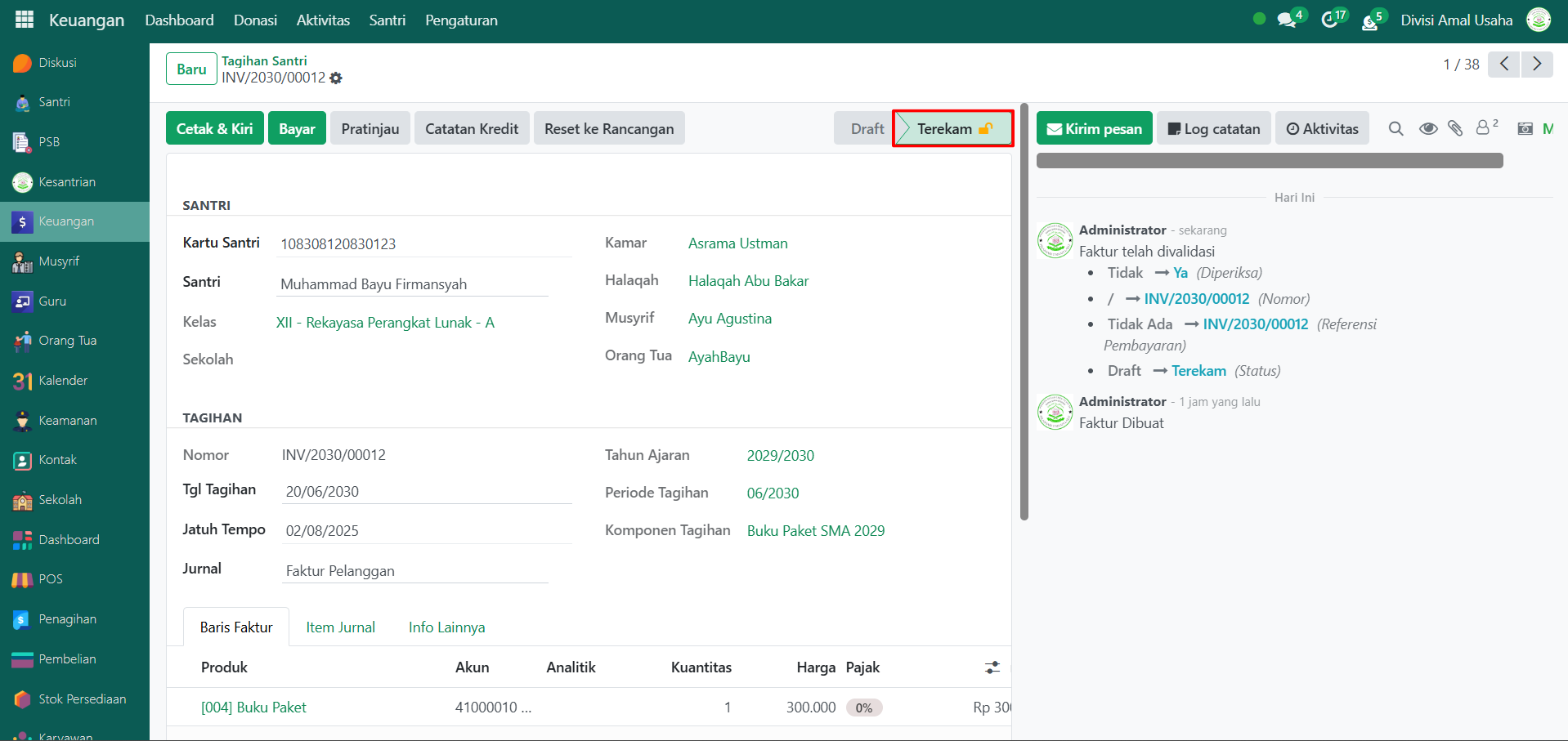Search messages with the chatter magnifier icon
This screenshot has height=741, width=1568.
tap(1396, 128)
